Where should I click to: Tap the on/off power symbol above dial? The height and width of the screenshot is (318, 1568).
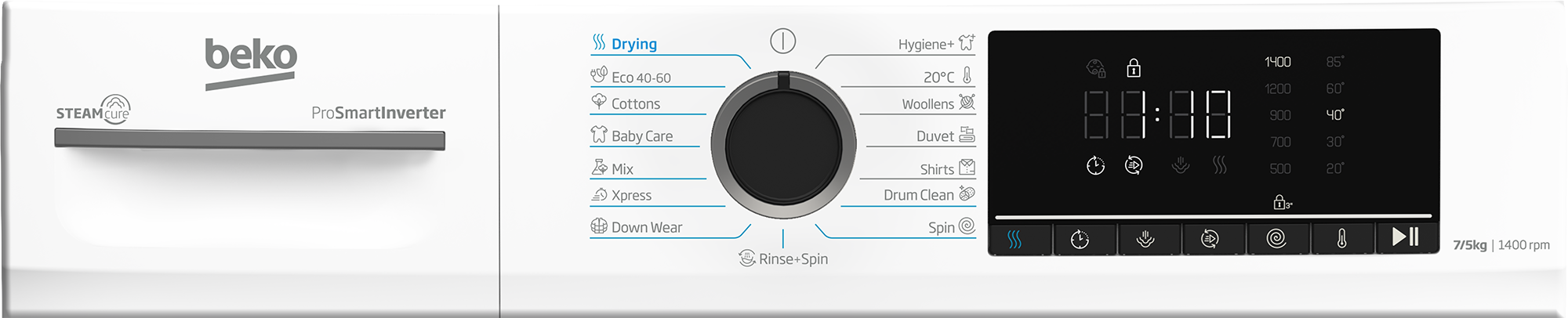[x=782, y=41]
